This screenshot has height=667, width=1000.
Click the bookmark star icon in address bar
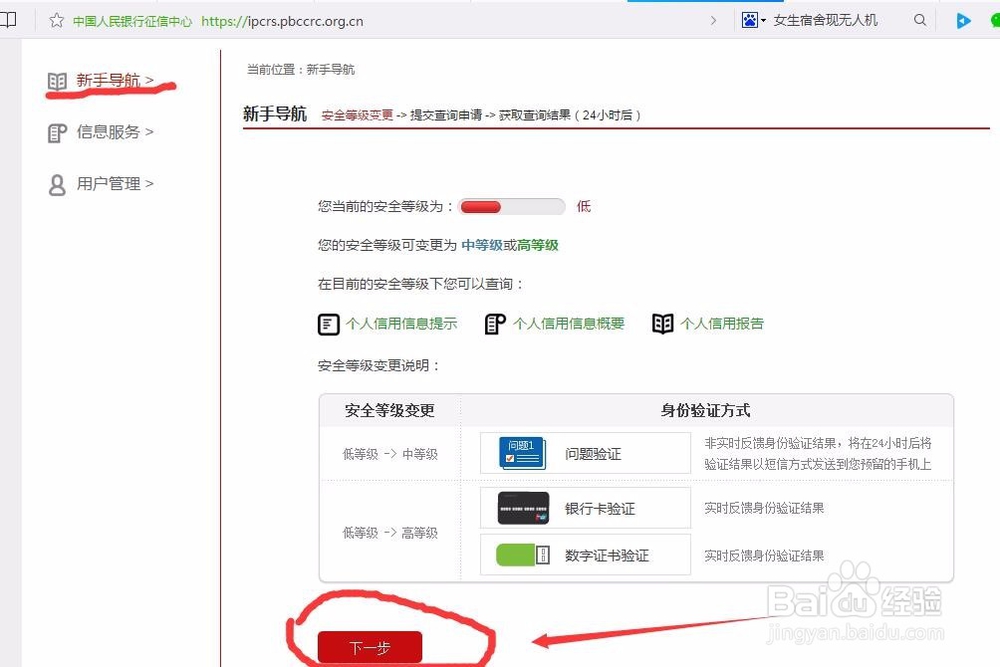56,20
